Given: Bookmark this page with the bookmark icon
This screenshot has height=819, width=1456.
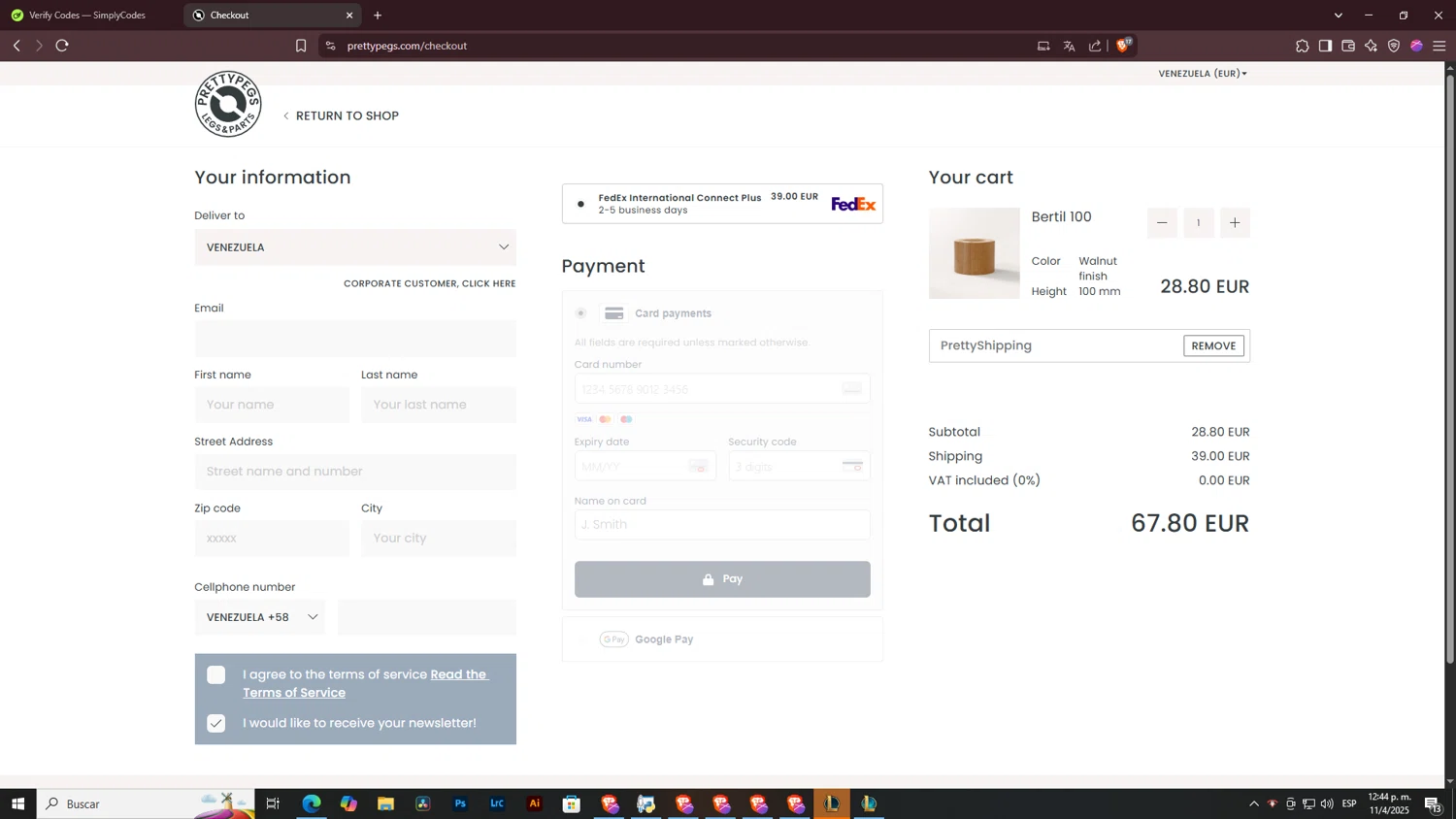Looking at the screenshot, I should pos(301,46).
